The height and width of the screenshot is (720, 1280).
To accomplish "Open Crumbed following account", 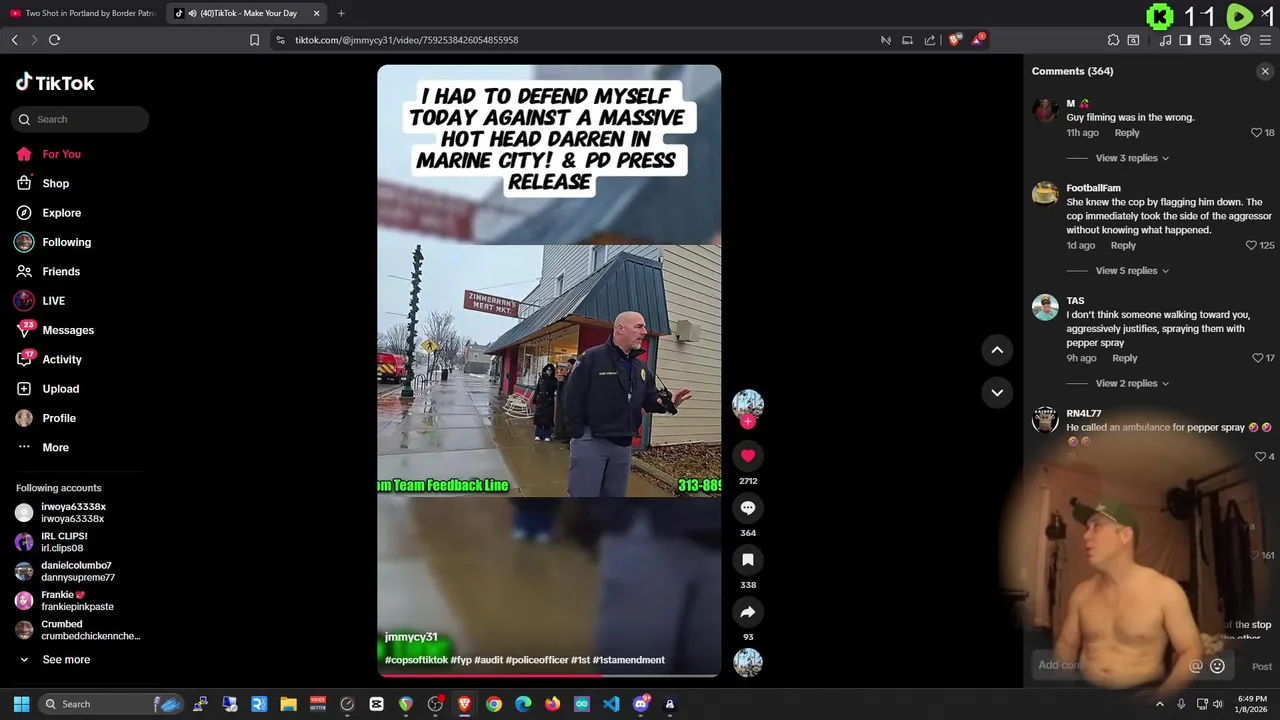I will coord(78,630).
